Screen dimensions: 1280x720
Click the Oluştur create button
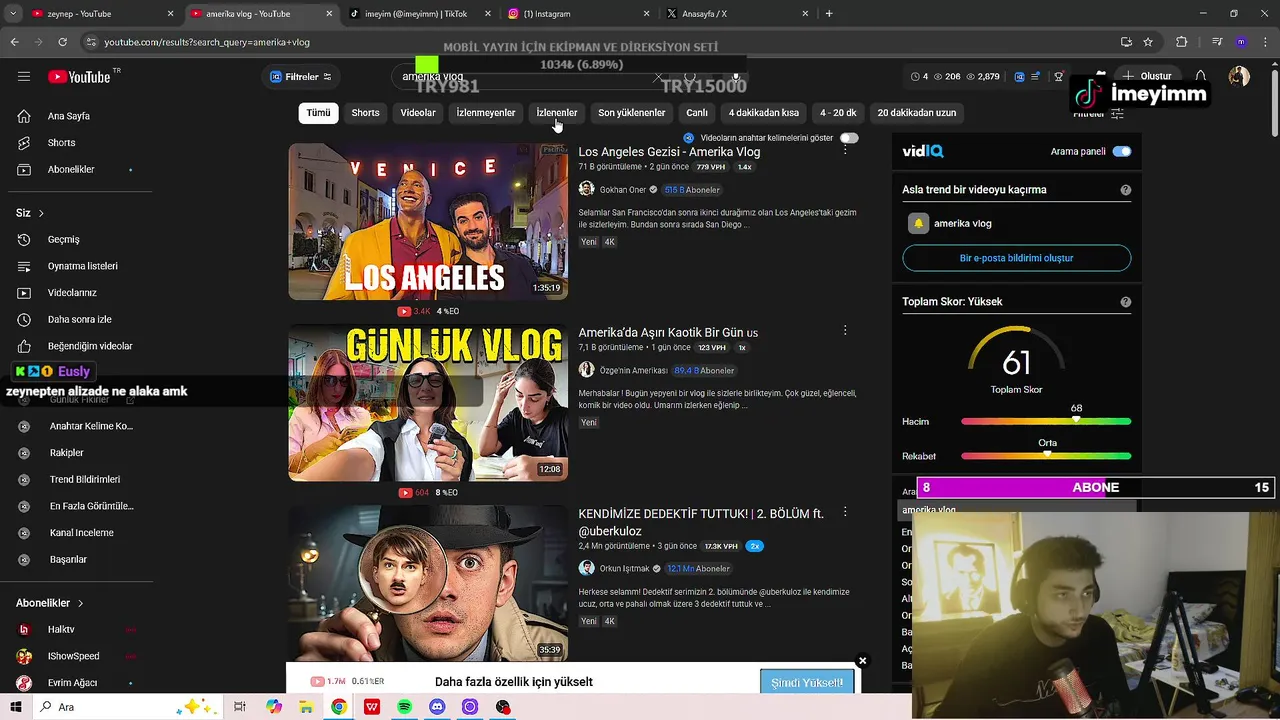(1147, 77)
